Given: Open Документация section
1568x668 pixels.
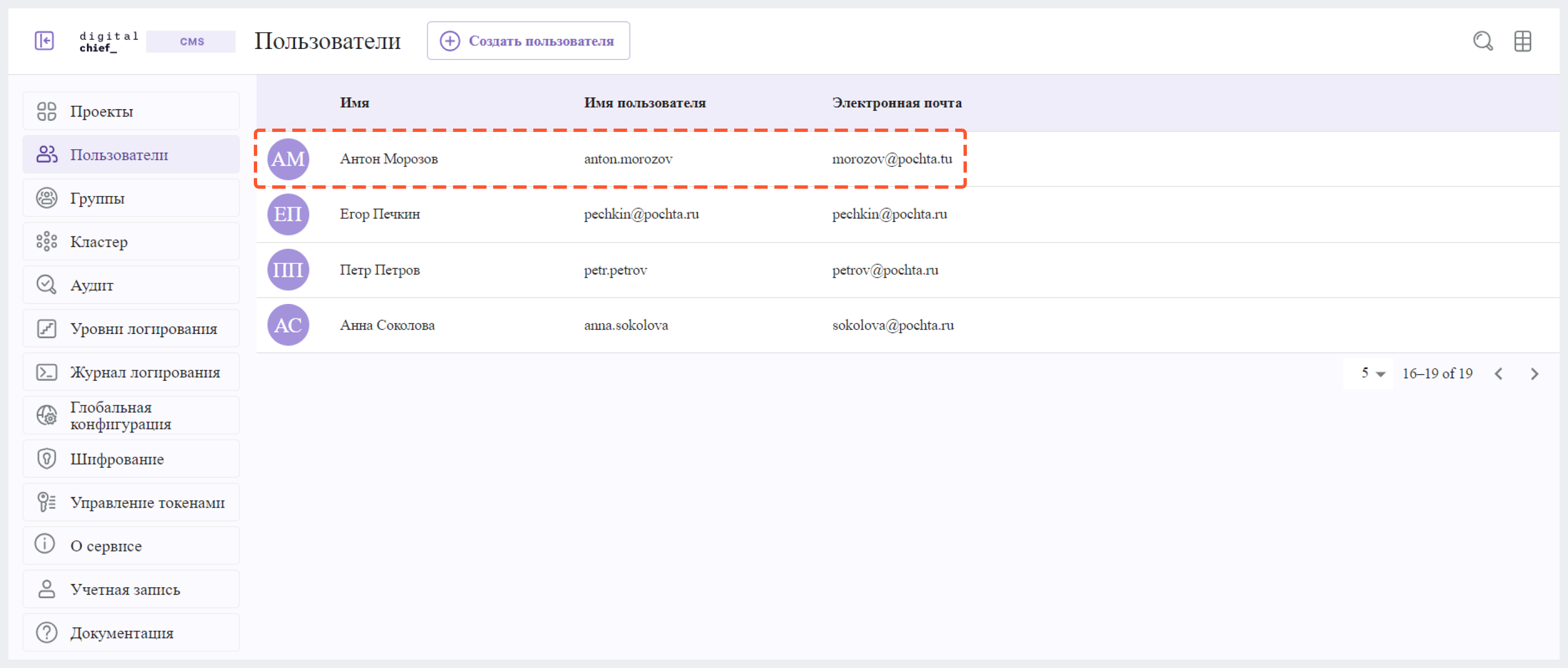Looking at the screenshot, I should (x=131, y=633).
